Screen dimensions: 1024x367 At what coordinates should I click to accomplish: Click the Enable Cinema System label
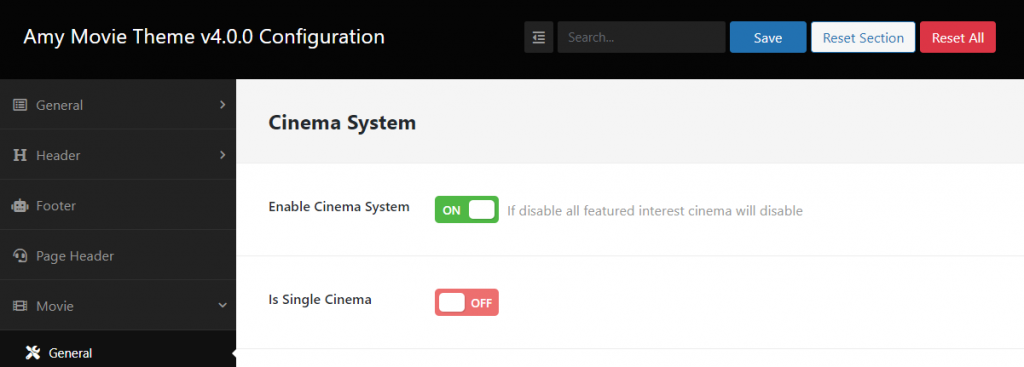pos(339,207)
